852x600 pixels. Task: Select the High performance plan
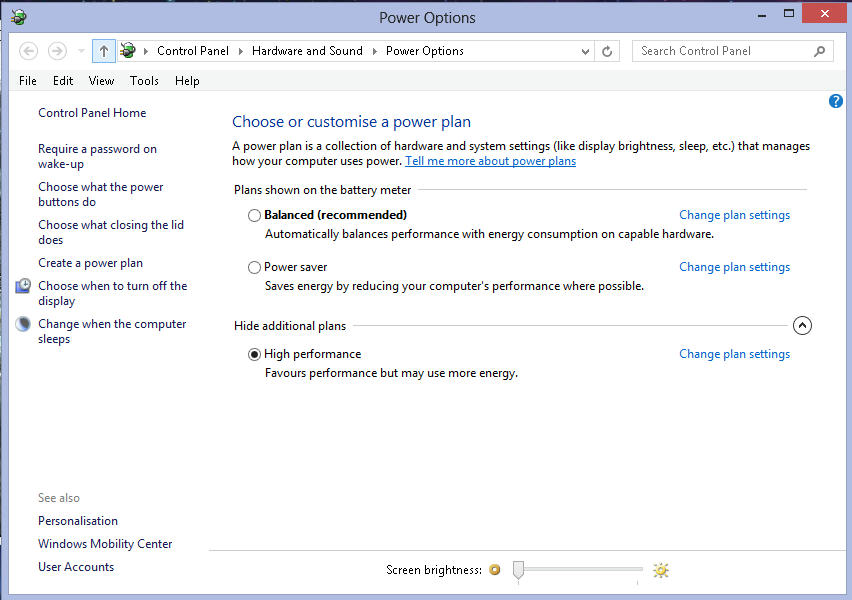pyautogui.click(x=254, y=354)
